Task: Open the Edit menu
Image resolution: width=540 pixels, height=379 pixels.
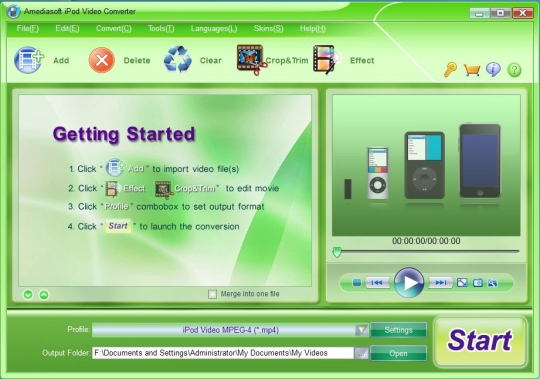Action: coord(67,29)
